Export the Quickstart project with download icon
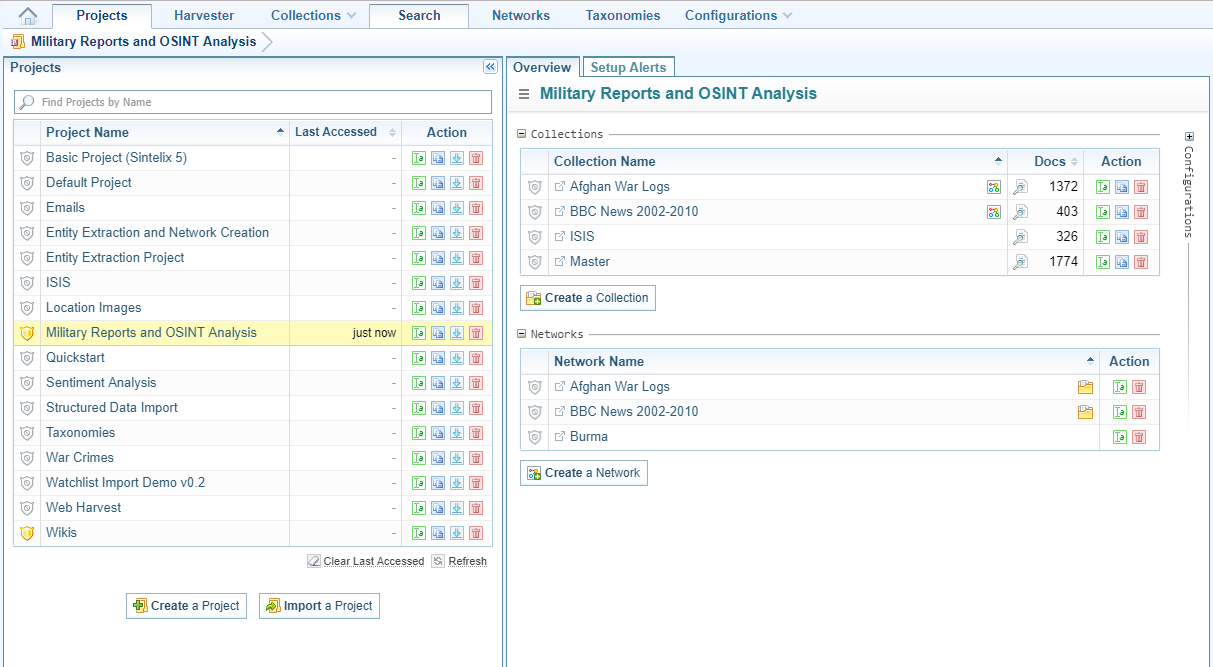Screen dimensions: 1213x667 tap(457, 358)
